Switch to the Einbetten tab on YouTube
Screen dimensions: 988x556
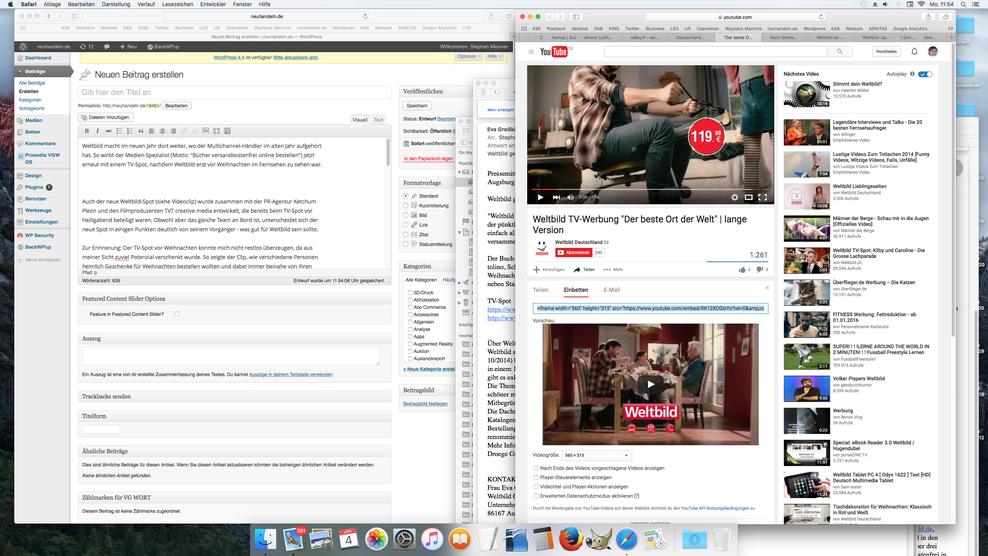[576, 290]
